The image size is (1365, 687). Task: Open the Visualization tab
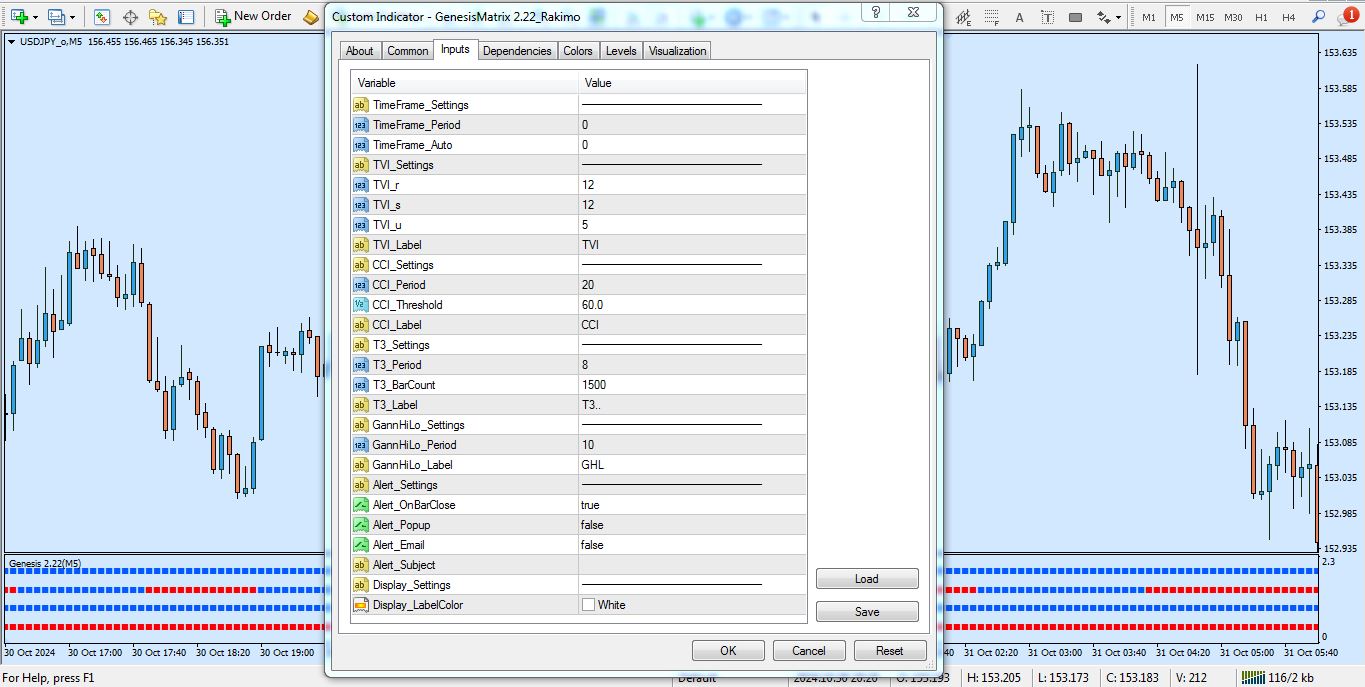677,51
